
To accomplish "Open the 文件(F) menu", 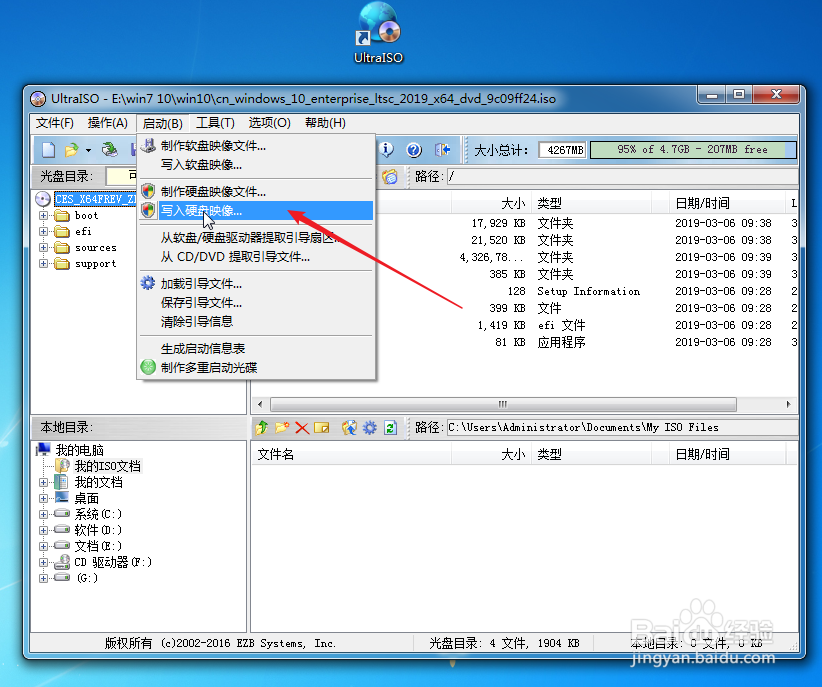I will (55, 123).
